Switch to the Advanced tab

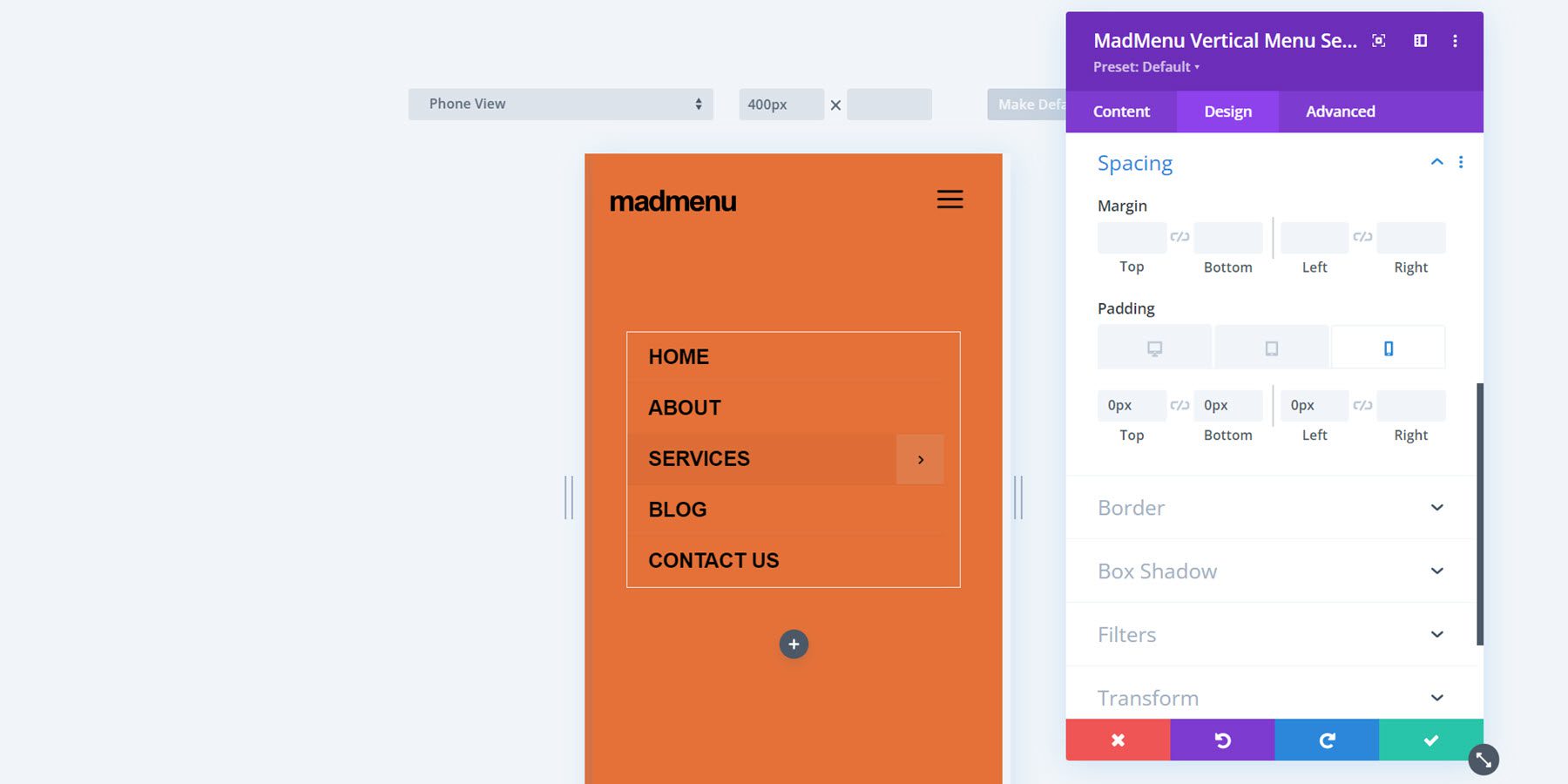[x=1339, y=112]
